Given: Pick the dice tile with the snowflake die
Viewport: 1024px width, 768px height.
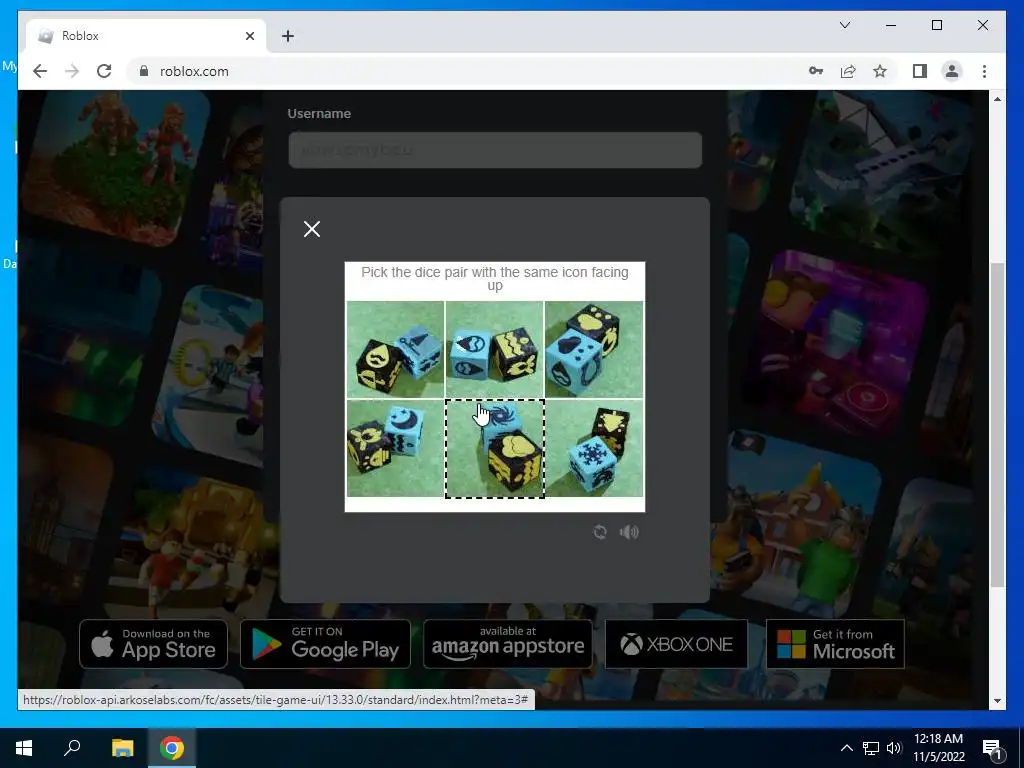Looking at the screenshot, I should point(594,449).
